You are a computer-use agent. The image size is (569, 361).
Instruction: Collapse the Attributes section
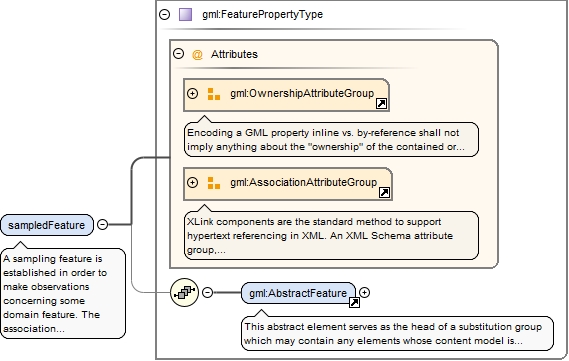point(179,54)
